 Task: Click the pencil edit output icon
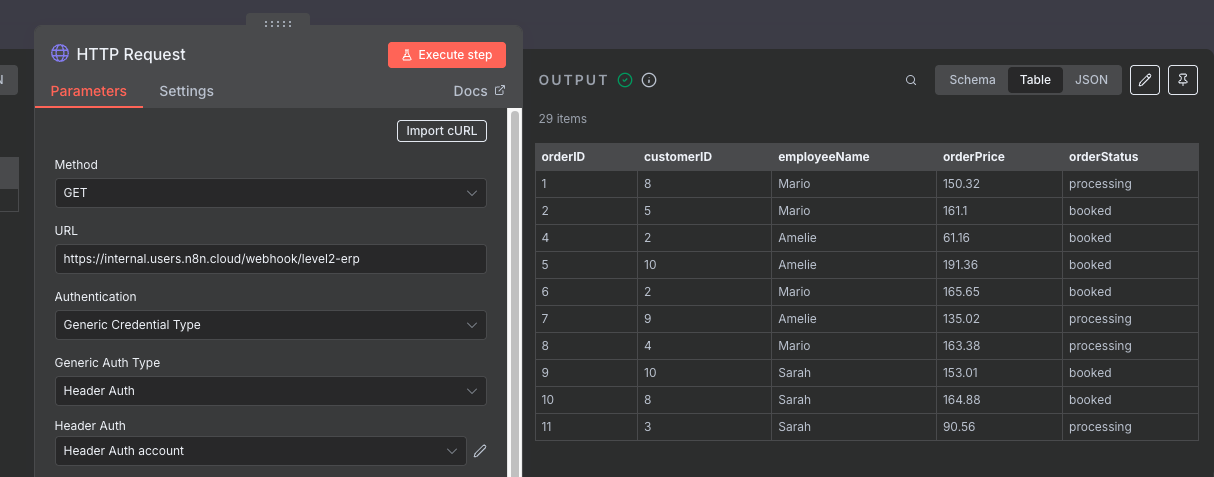click(x=1145, y=80)
